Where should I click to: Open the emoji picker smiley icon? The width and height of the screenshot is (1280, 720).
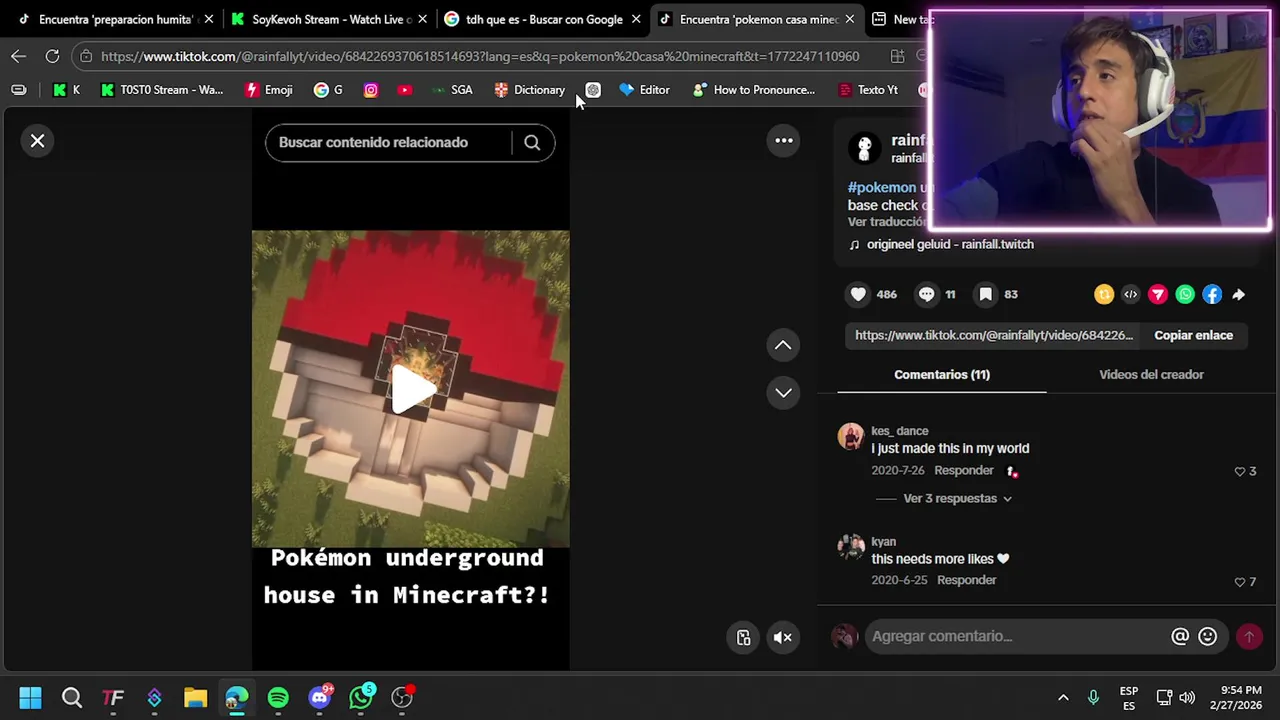(1208, 636)
